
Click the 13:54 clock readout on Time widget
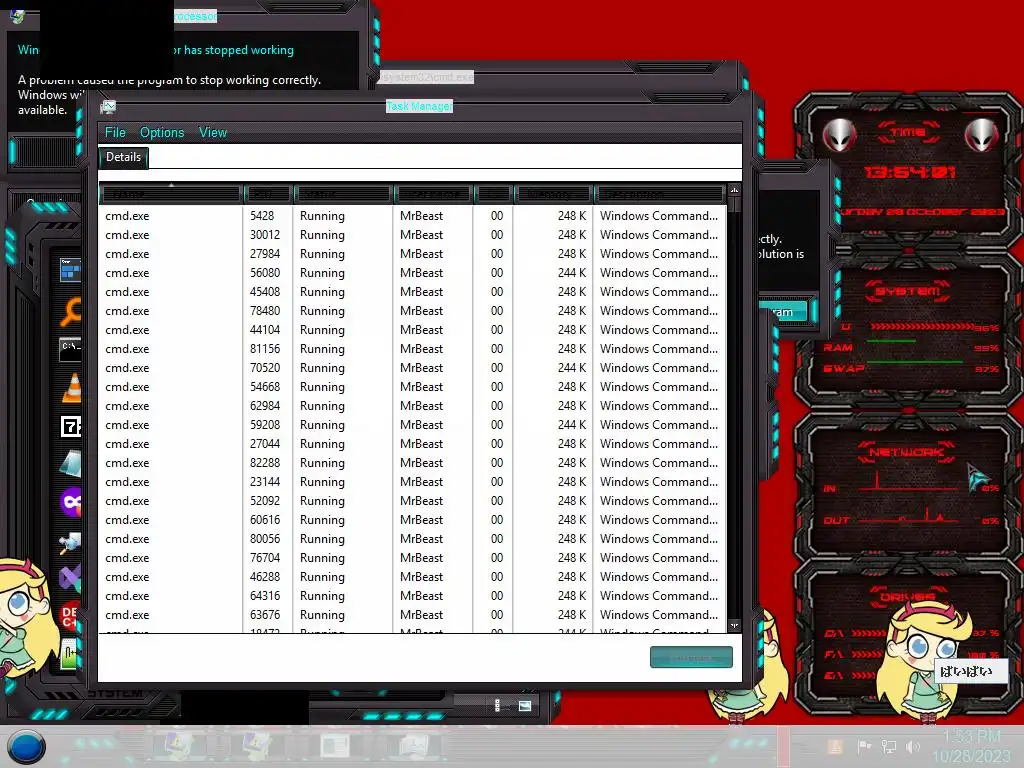[x=910, y=172]
